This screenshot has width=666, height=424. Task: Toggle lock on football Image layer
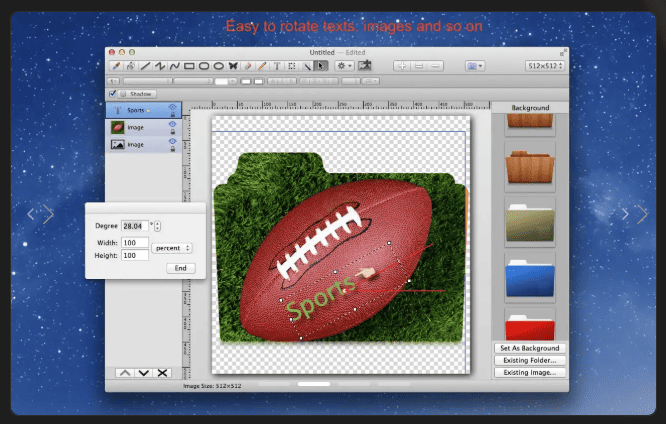(173, 131)
